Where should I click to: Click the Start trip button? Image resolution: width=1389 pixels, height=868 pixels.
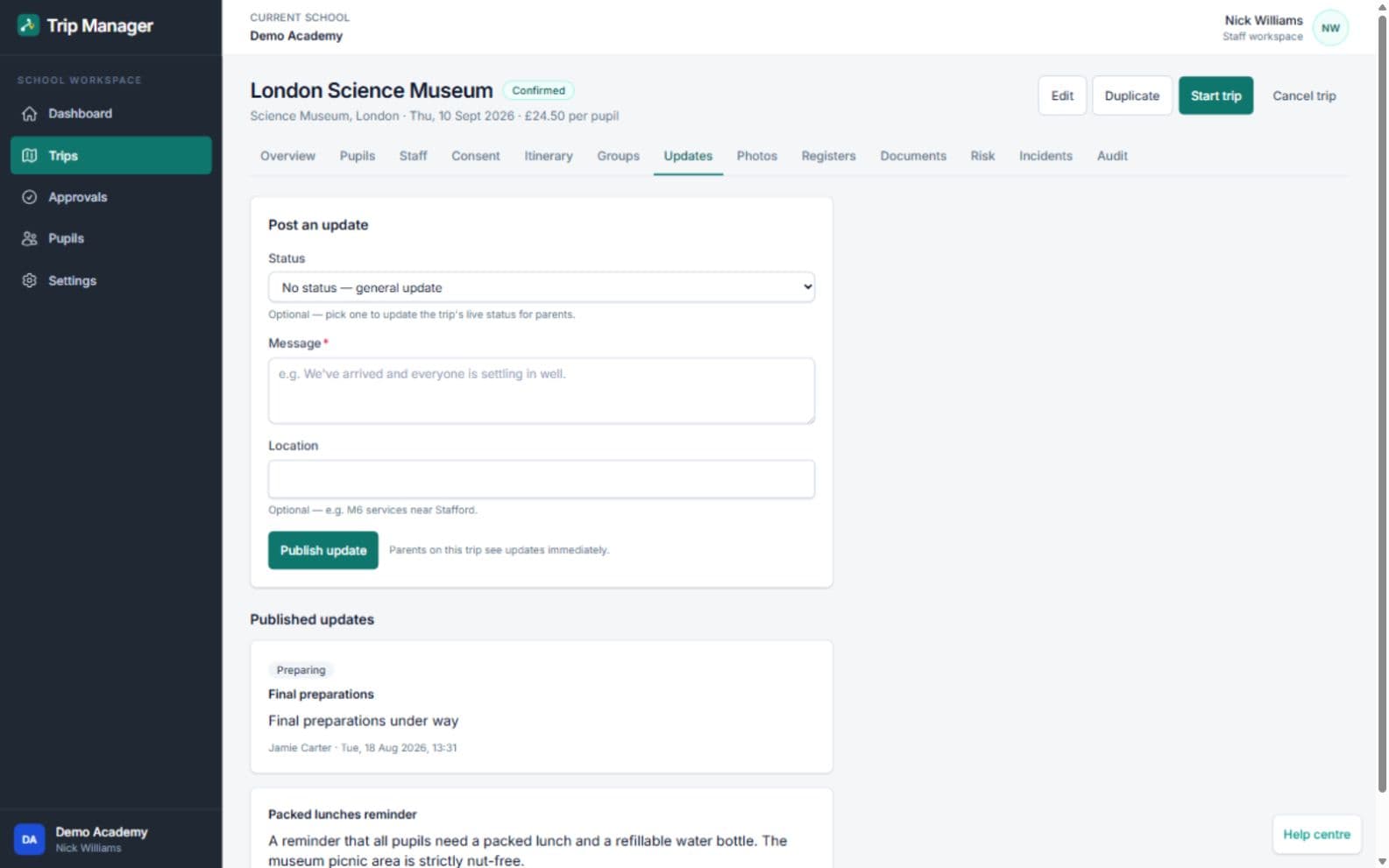point(1215,95)
